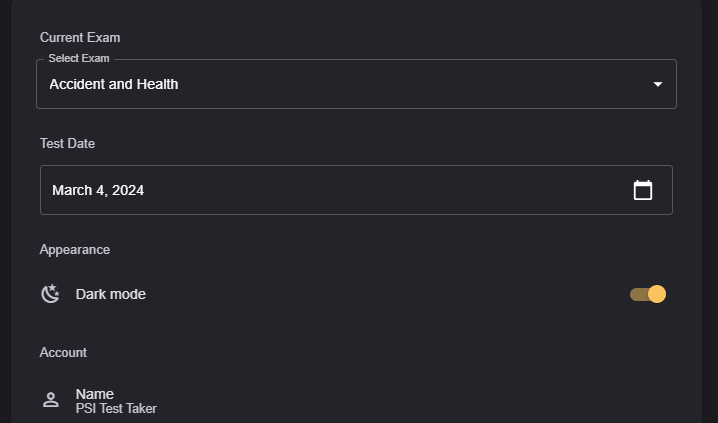
Task: Click the yellow knob of Dark mode switch
Action: (x=657, y=294)
